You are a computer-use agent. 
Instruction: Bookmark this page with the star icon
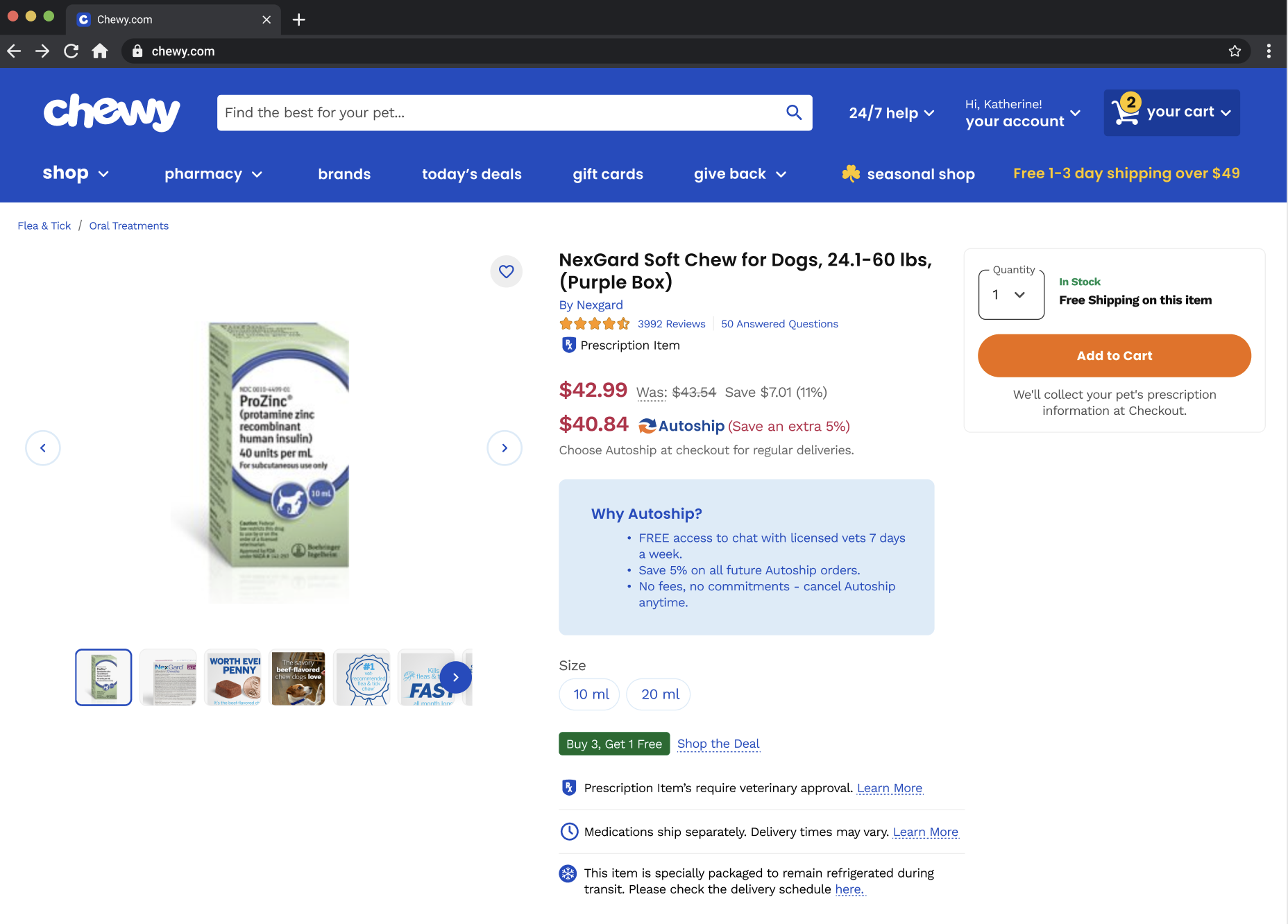1235,51
